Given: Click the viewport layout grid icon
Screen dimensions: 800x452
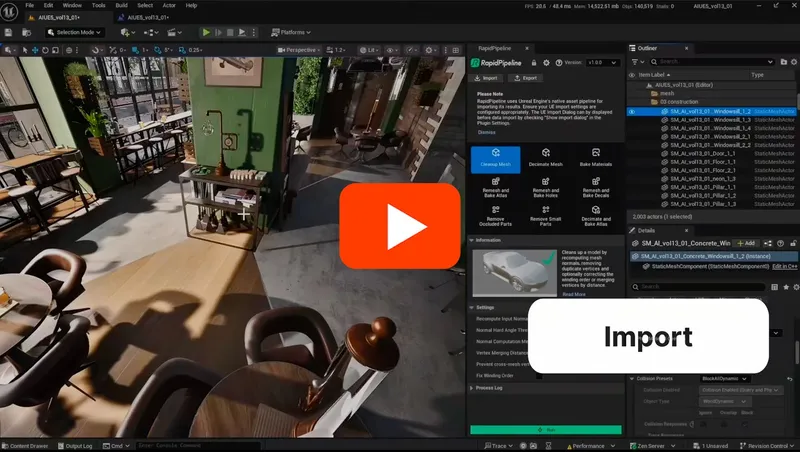Looking at the screenshot, I should click(x=456, y=50).
